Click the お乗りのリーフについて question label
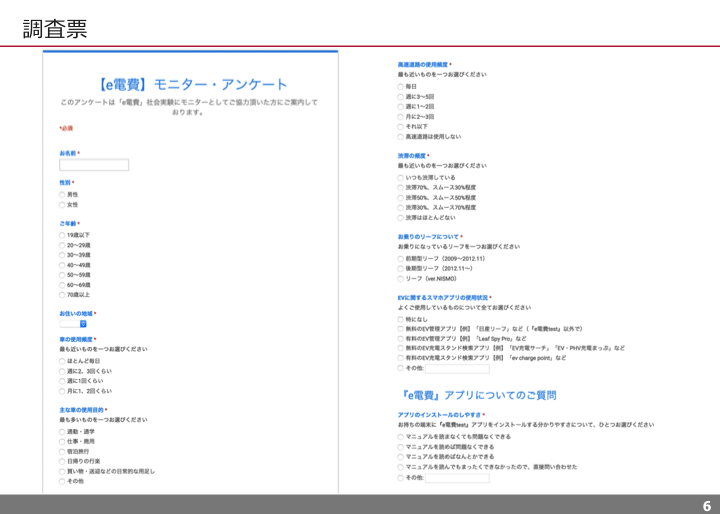This screenshot has height=514, width=720. coord(428,237)
